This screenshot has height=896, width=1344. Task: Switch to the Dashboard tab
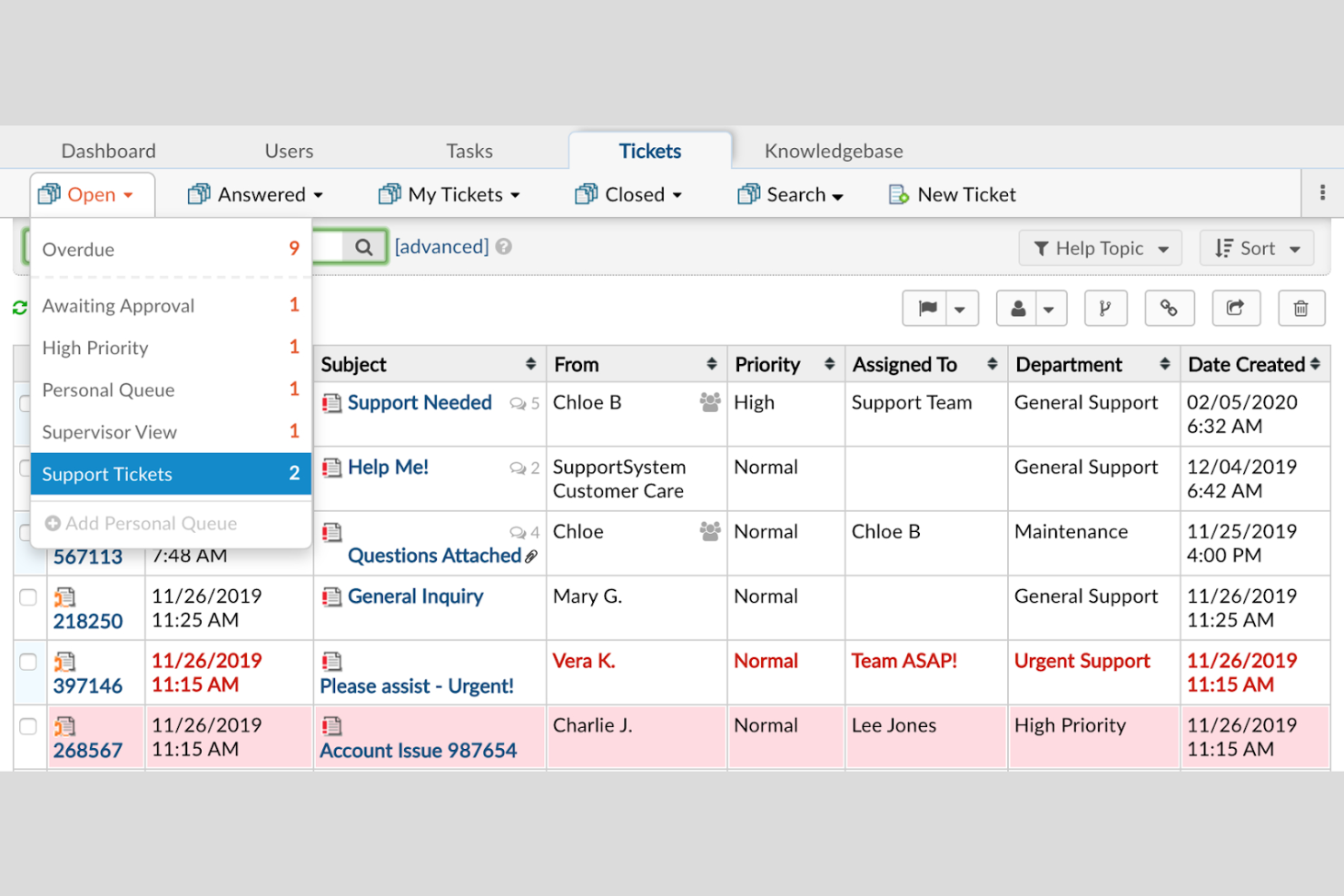(x=108, y=151)
